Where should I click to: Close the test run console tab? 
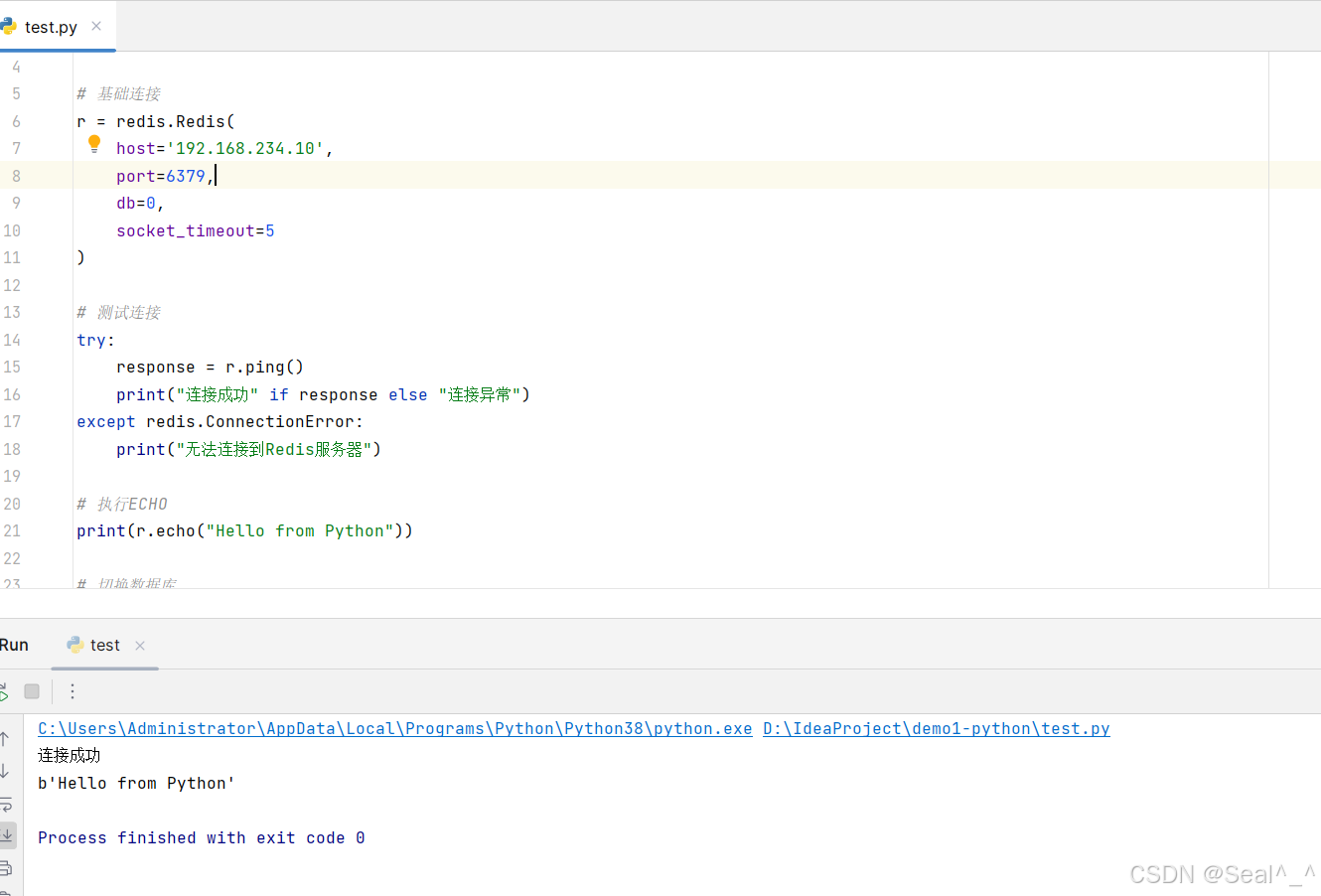[x=140, y=646]
